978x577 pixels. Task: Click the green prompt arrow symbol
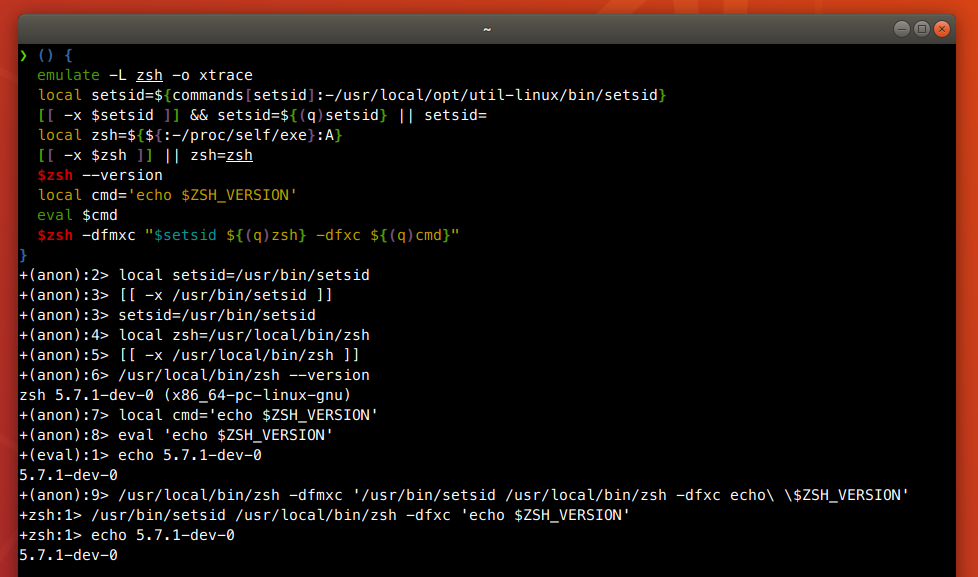tap(23, 55)
